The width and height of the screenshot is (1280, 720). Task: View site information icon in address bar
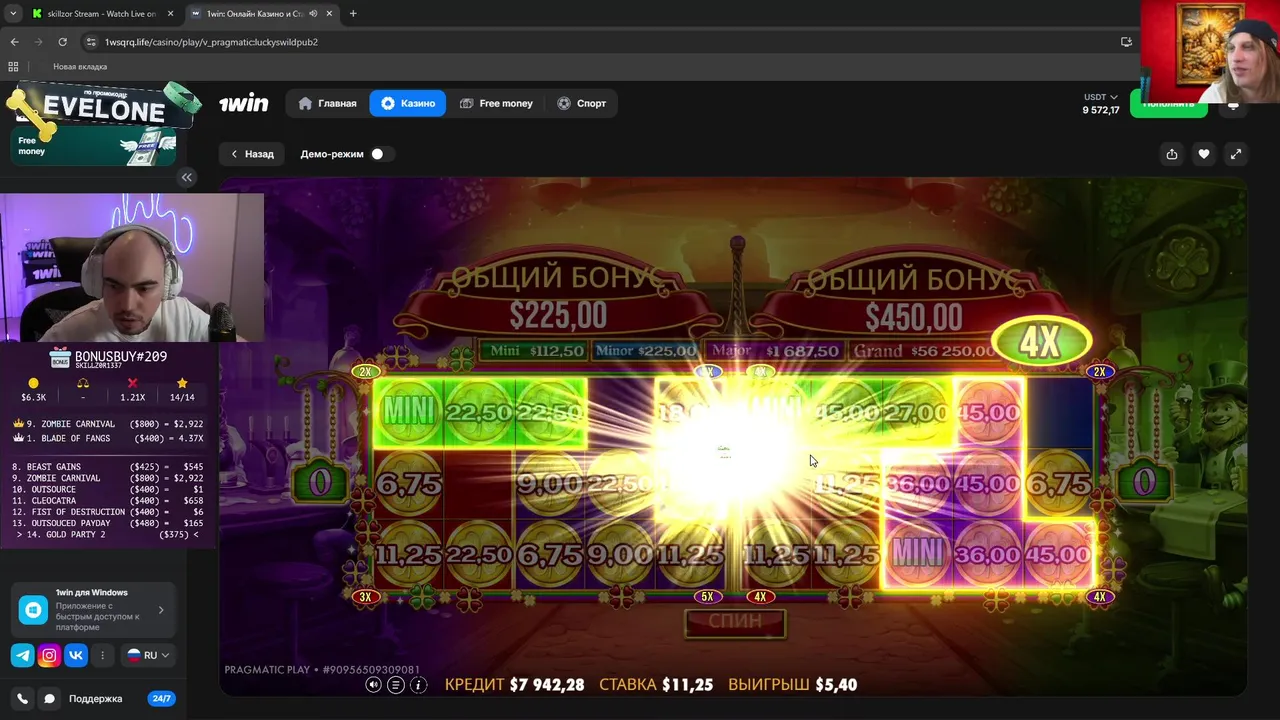91,42
